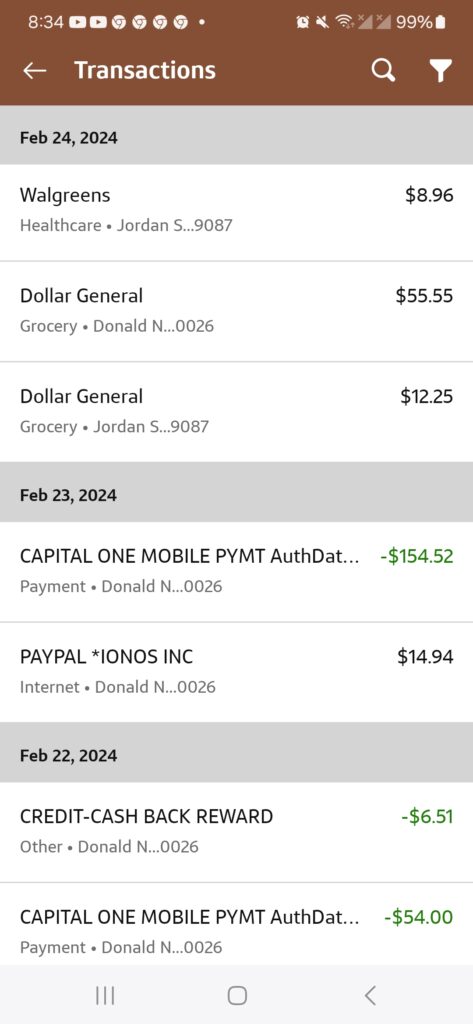This screenshot has width=473, height=1024.
Task: Open the PAYPAL *IONOS INC transaction
Action: pyautogui.click(x=236, y=672)
